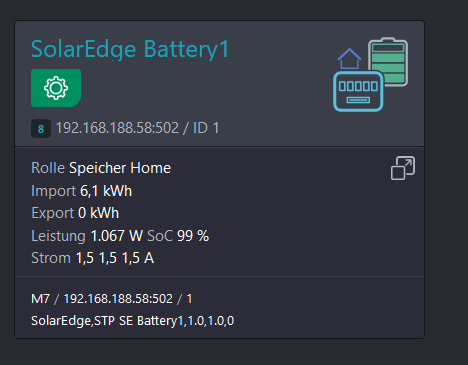Click the Leistung 1.067 W reading
This screenshot has height=365, width=468.
click(87, 236)
